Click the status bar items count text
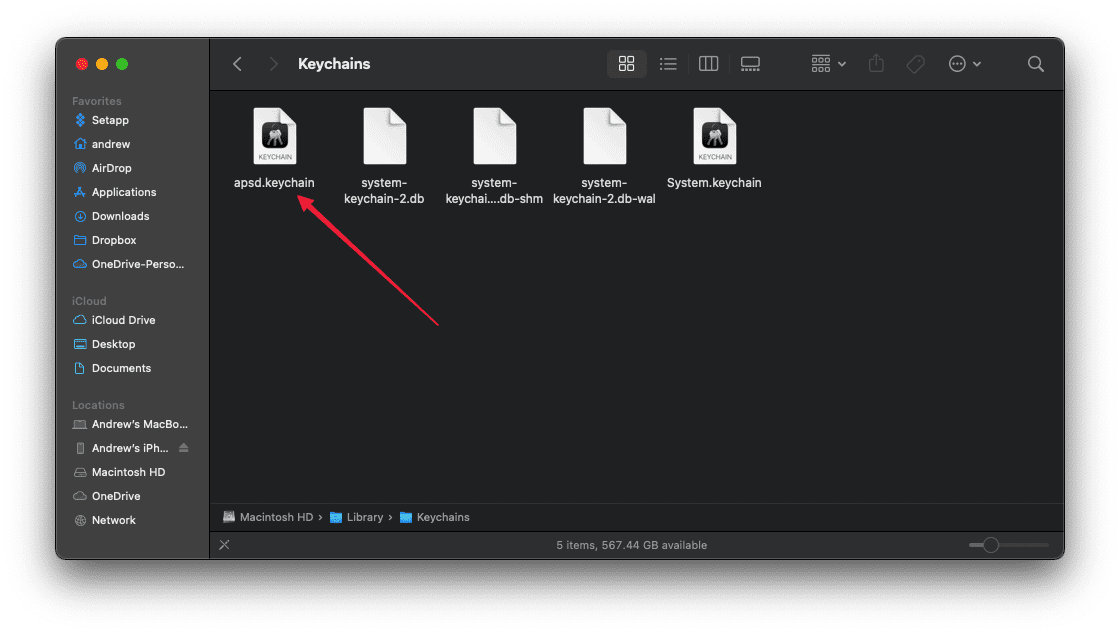 [x=631, y=545]
